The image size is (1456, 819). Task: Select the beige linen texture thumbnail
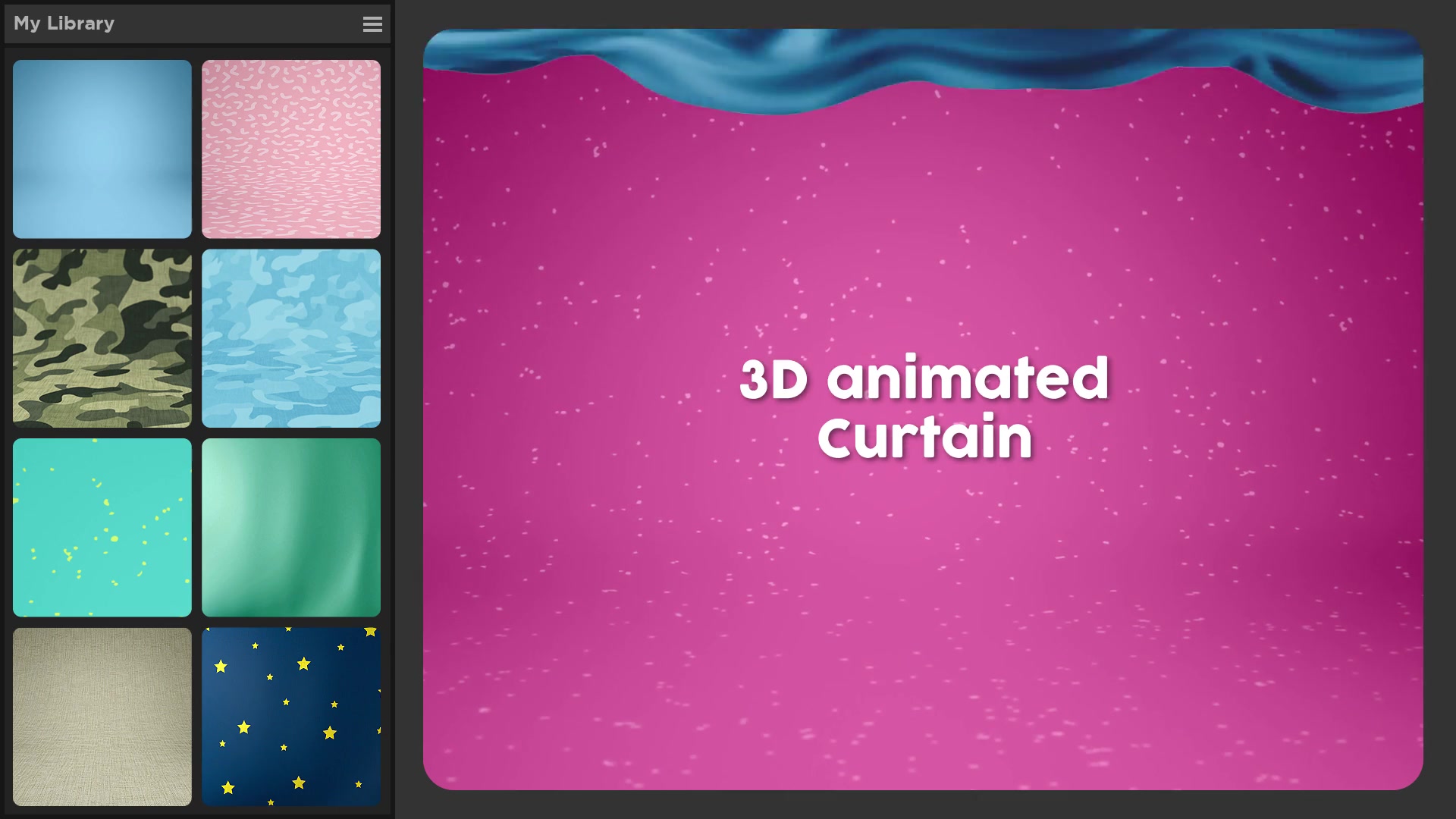click(x=102, y=716)
